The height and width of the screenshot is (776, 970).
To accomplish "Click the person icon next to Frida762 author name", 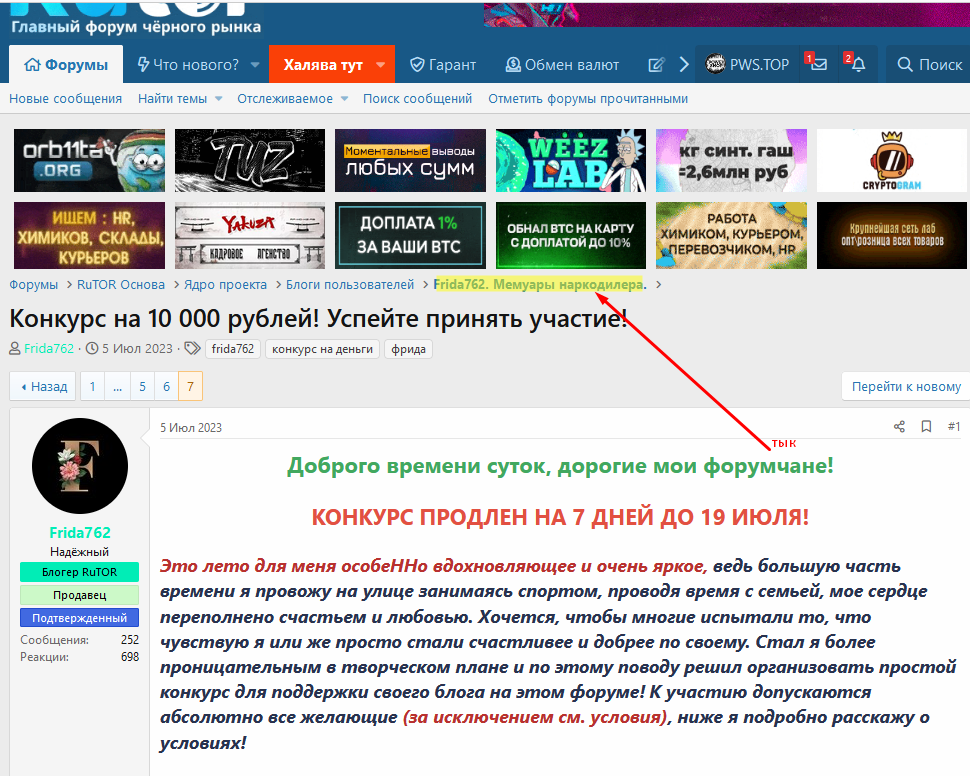I will click(15, 346).
